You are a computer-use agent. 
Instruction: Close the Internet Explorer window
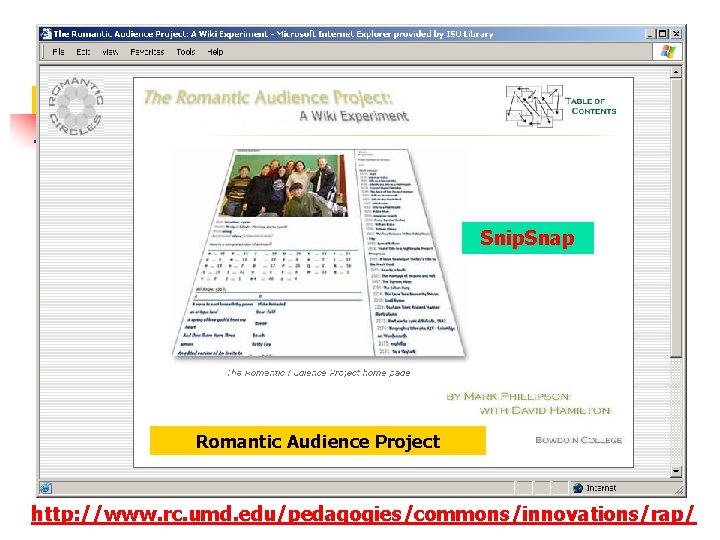click(676, 34)
